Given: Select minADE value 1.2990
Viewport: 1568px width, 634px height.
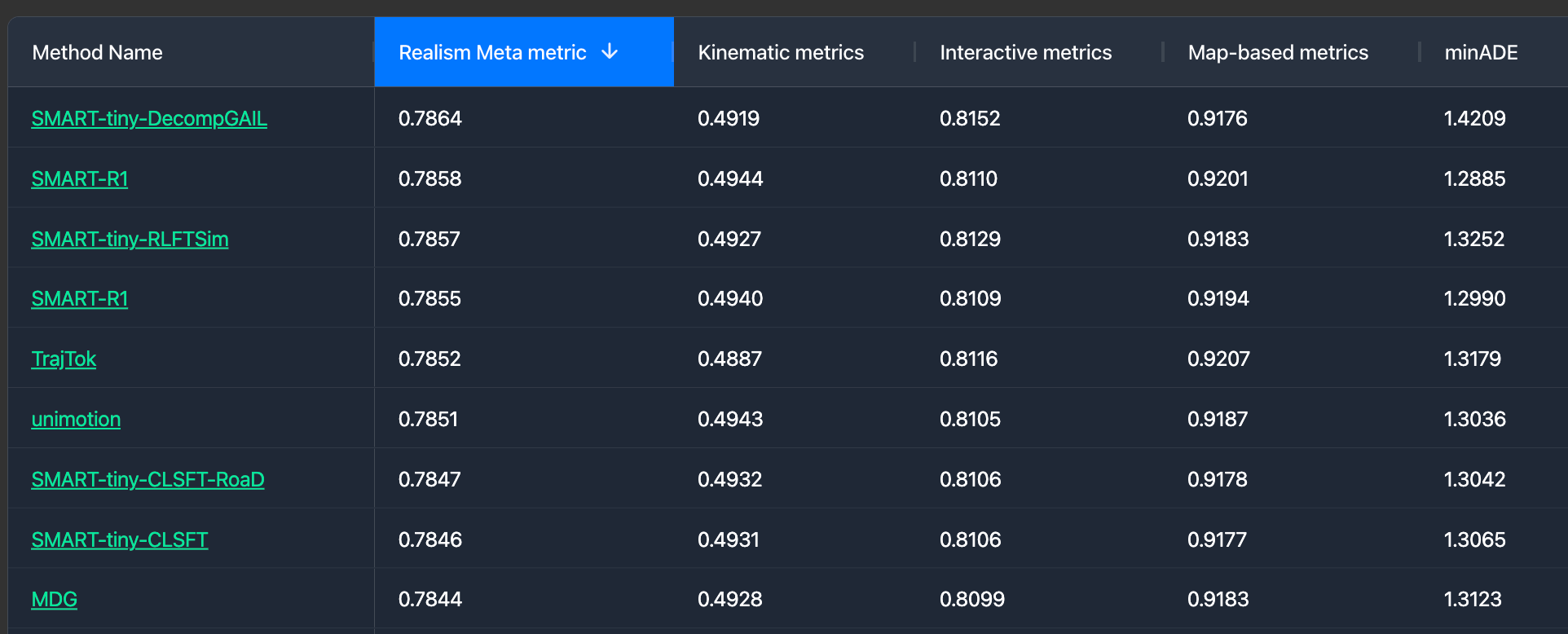Looking at the screenshot, I should click(1475, 299).
